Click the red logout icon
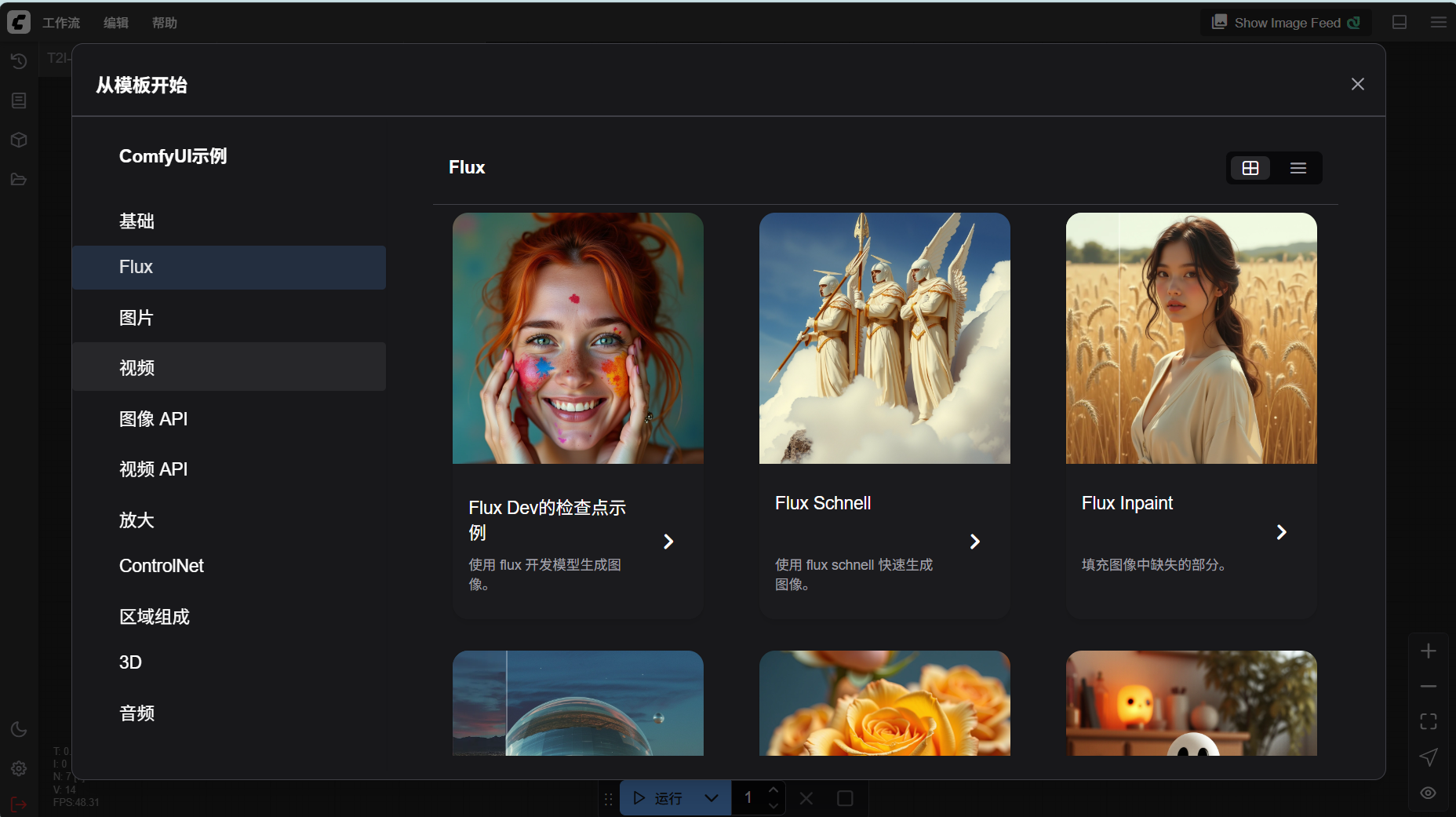 (x=19, y=804)
